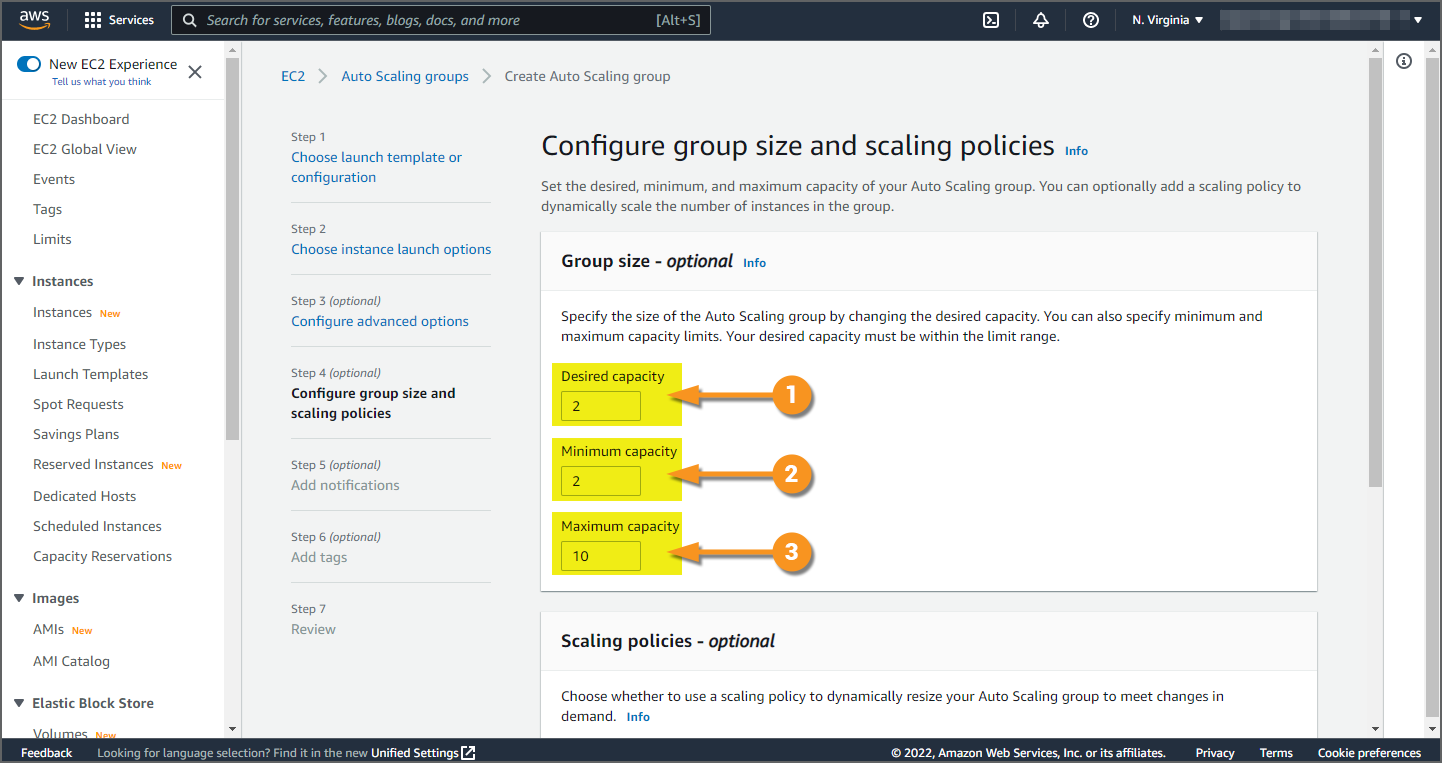Open the Services grid menu
This screenshot has width=1442, height=763.
[119, 20]
